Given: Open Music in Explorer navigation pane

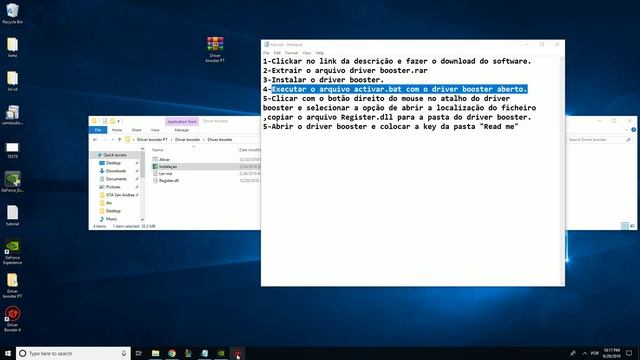Looking at the screenshot, I should point(111,219).
